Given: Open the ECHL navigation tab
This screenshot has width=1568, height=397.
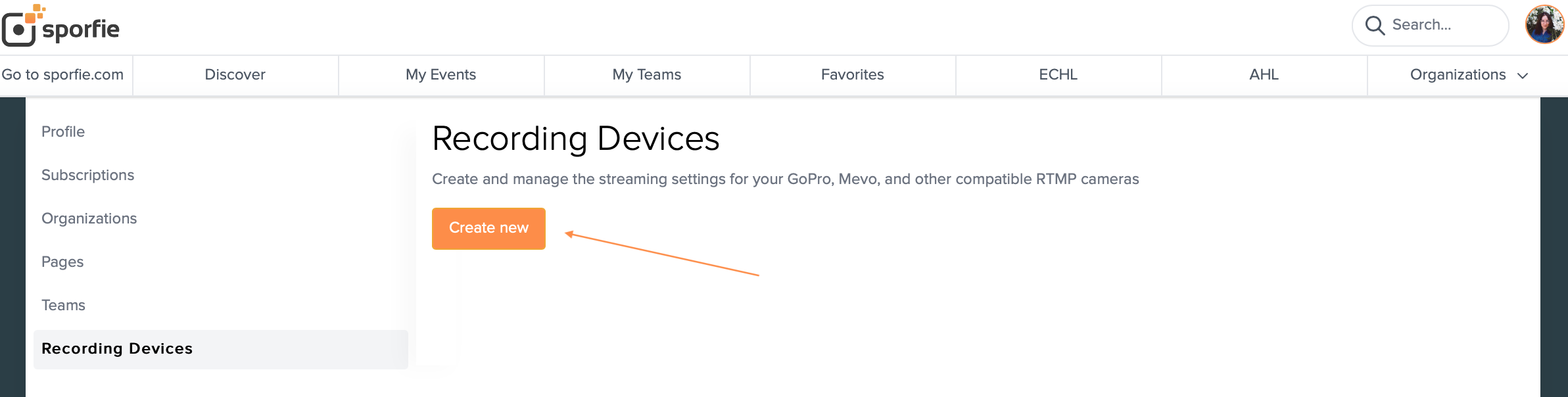Looking at the screenshot, I should [1058, 75].
